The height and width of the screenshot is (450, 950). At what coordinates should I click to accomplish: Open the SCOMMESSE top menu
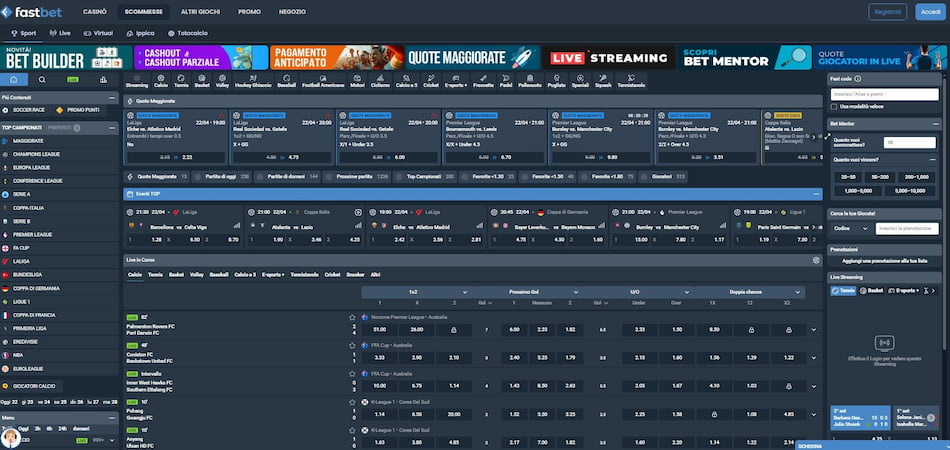coord(144,12)
